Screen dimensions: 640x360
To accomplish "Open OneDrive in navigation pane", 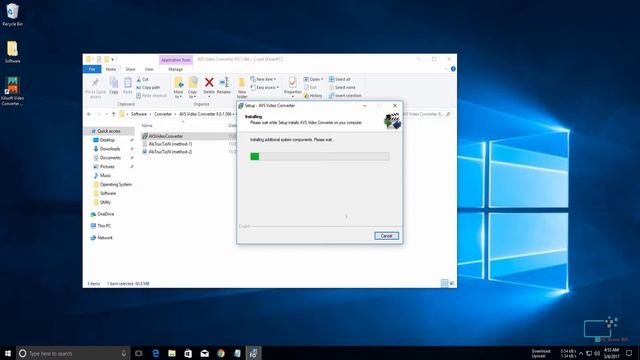I will [x=106, y=214].
